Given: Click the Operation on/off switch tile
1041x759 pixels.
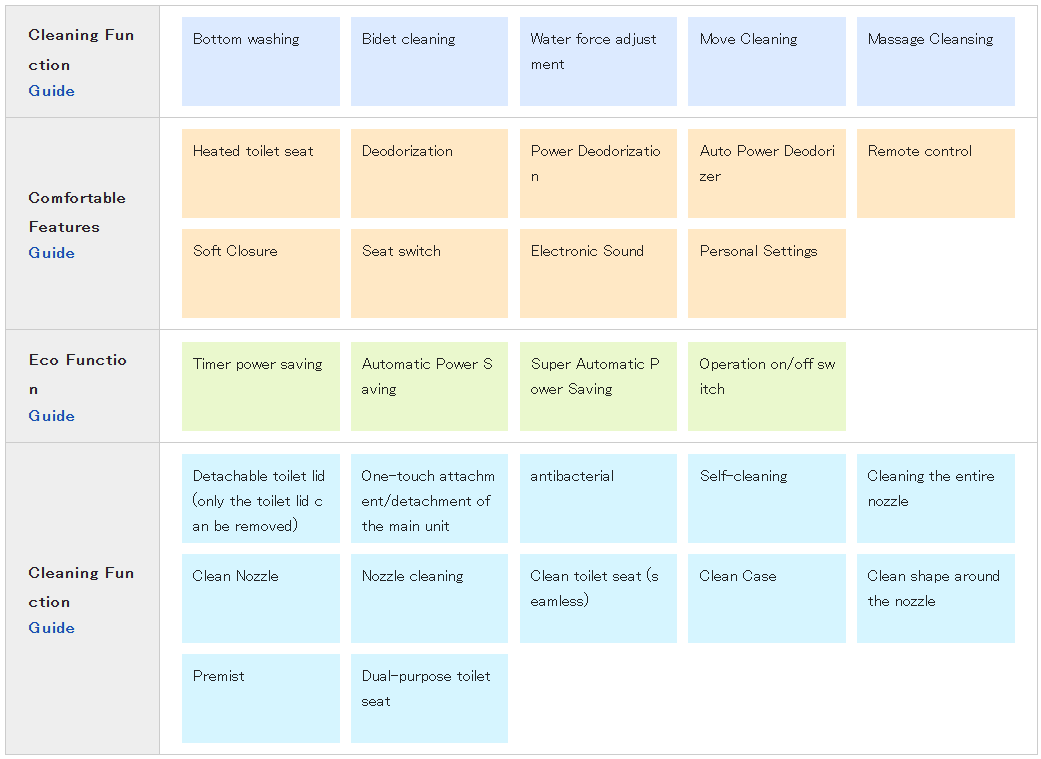Looking at the screenshot, I should 766,386.
